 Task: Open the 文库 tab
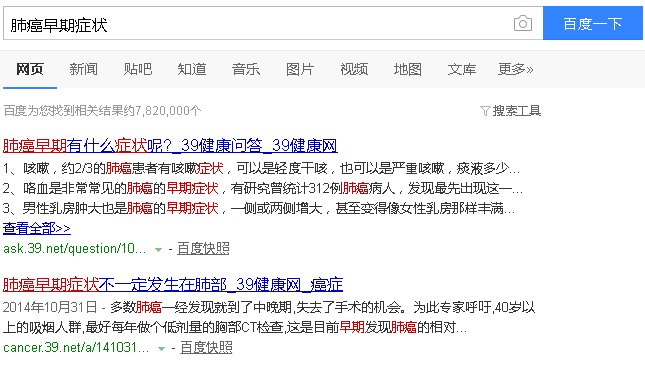pyautogui.click(x=462, y=69)
